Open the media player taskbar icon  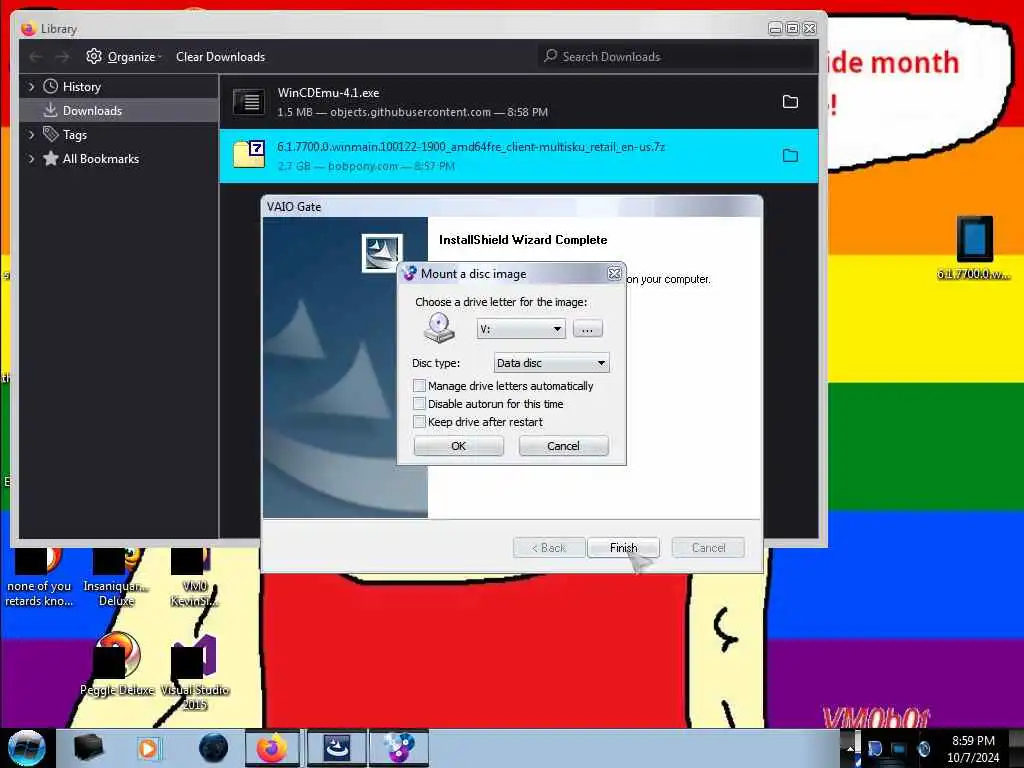pyautogui.click(x=148, y=748)
